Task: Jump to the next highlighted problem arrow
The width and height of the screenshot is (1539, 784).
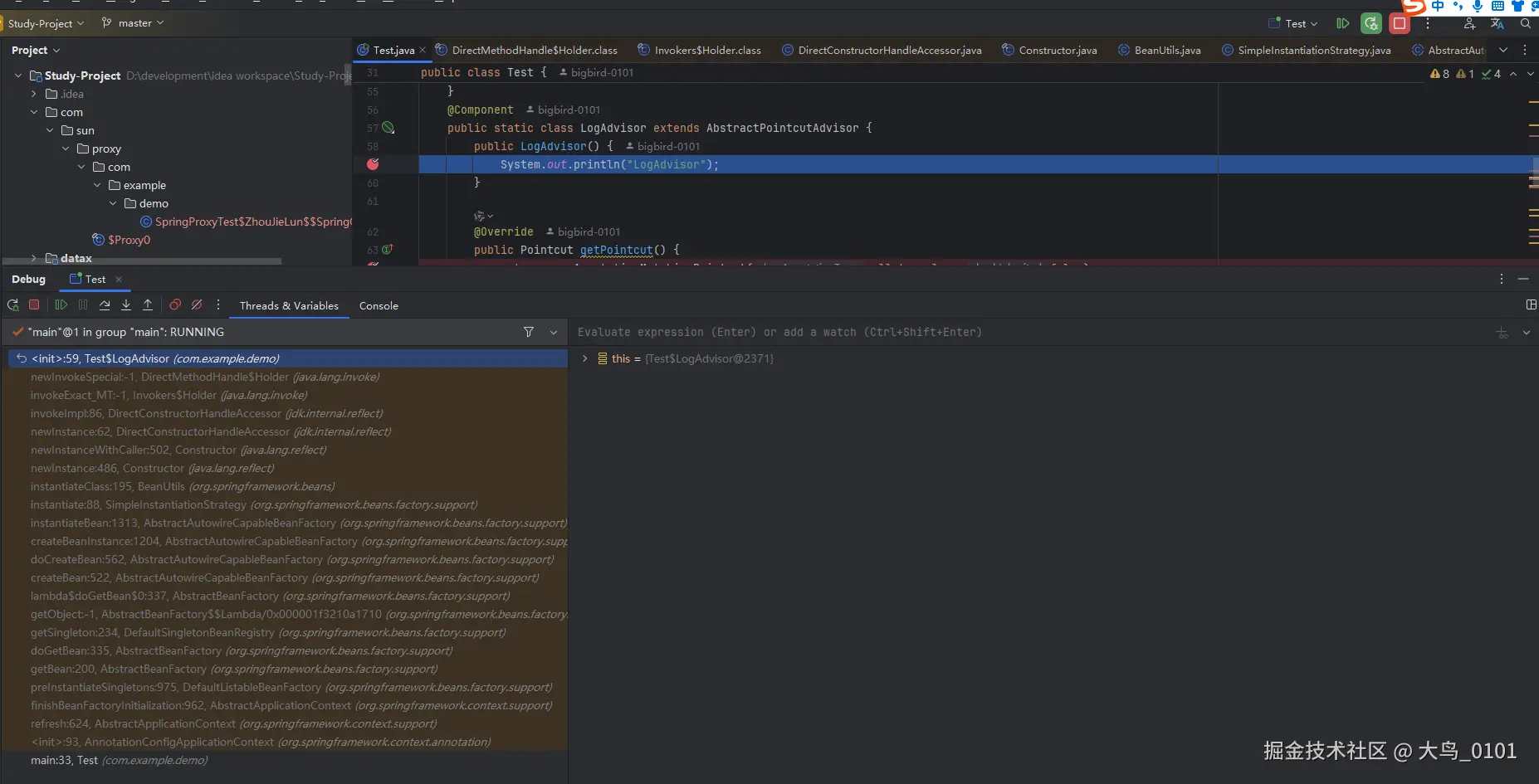Action: point(1532,74)
